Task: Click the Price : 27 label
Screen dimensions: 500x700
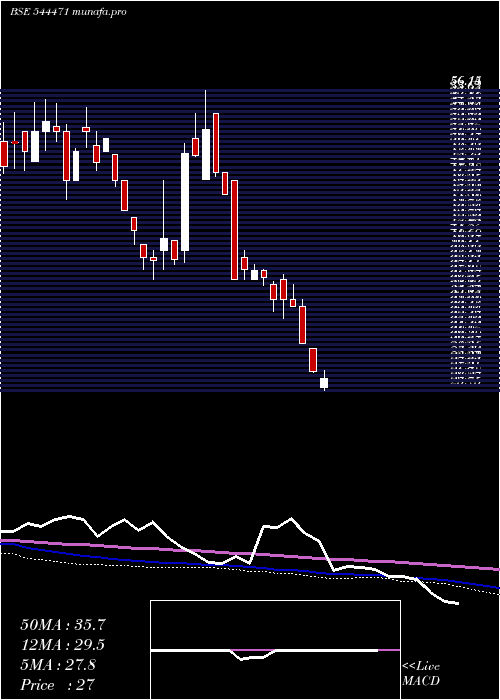Action: click(x=58, y=685)
